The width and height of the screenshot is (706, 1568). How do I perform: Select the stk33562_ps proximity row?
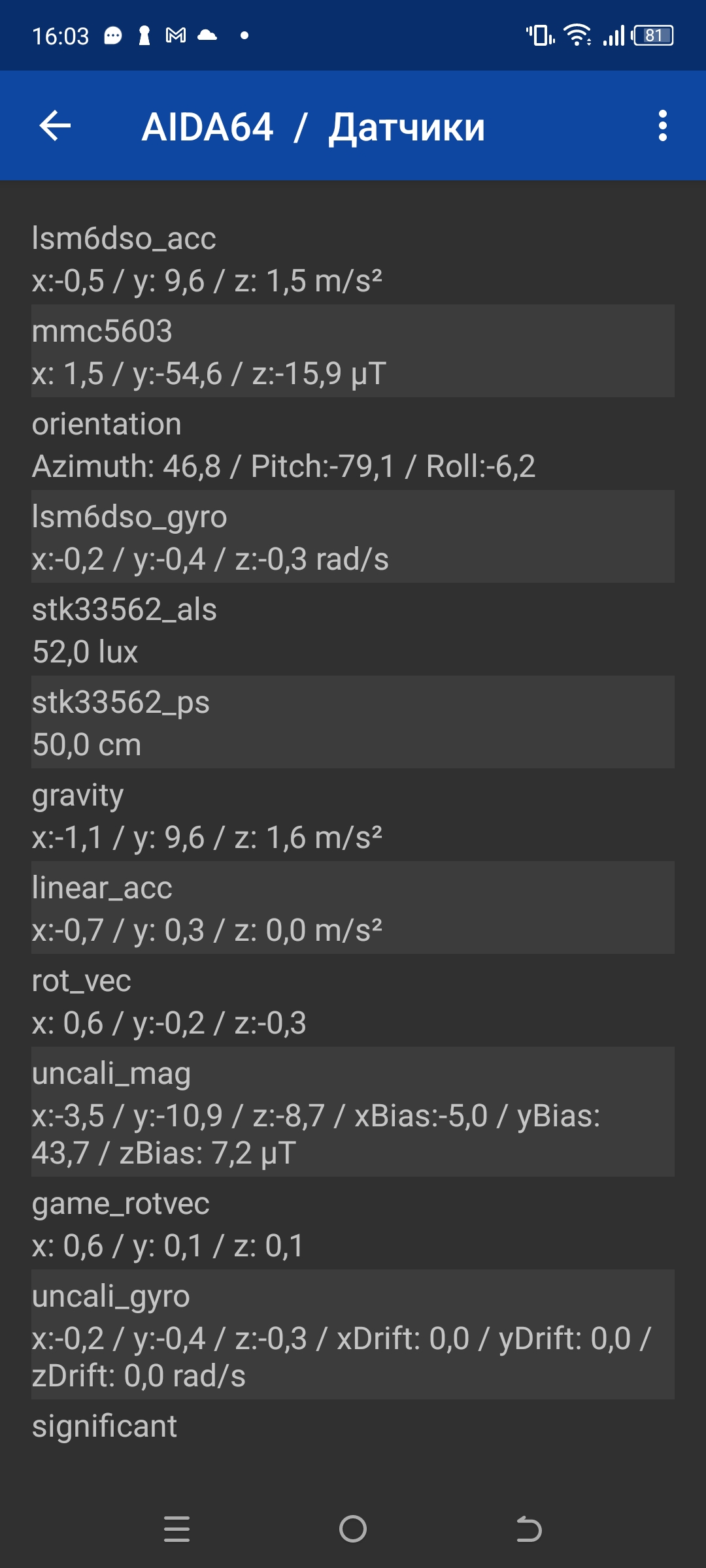[353, 723]
